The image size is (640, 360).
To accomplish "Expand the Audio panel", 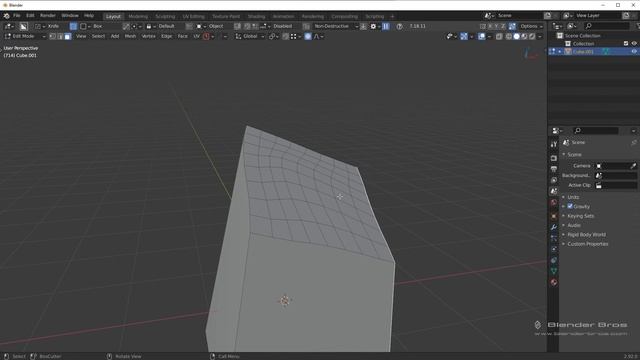I will point(574,225).
